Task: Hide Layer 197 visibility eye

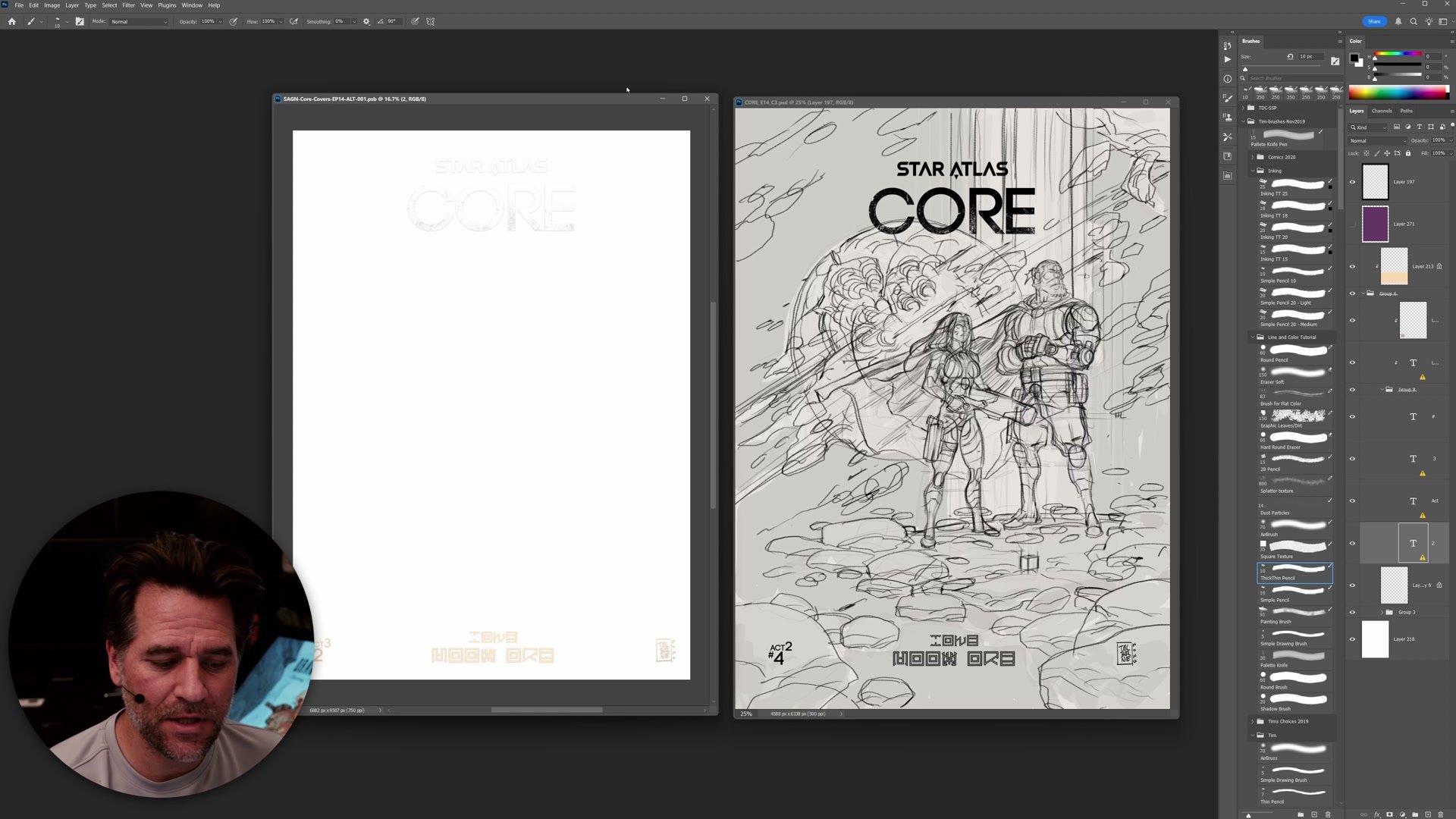Action: pyautogui.click(x=1352, y=182)
